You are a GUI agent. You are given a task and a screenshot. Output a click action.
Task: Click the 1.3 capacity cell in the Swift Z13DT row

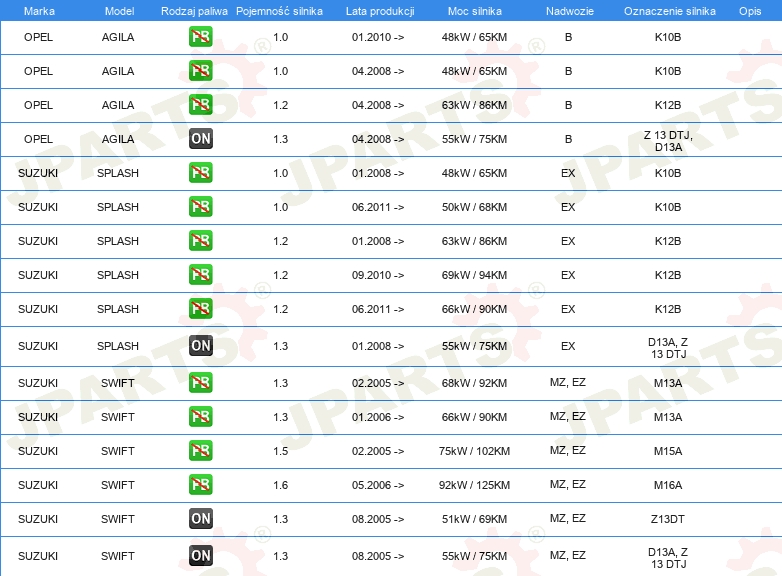pos(281,519)
